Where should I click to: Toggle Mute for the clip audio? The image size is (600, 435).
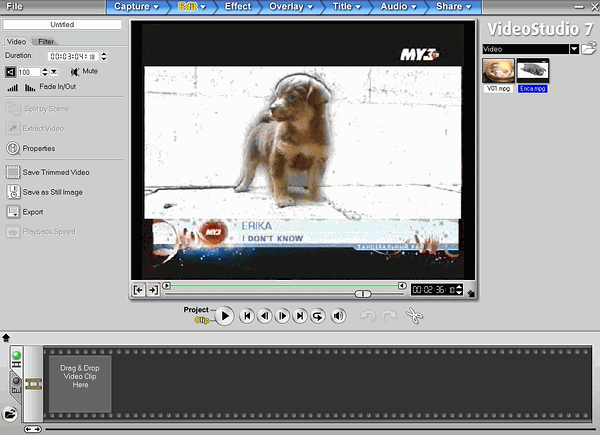(84, 72)
